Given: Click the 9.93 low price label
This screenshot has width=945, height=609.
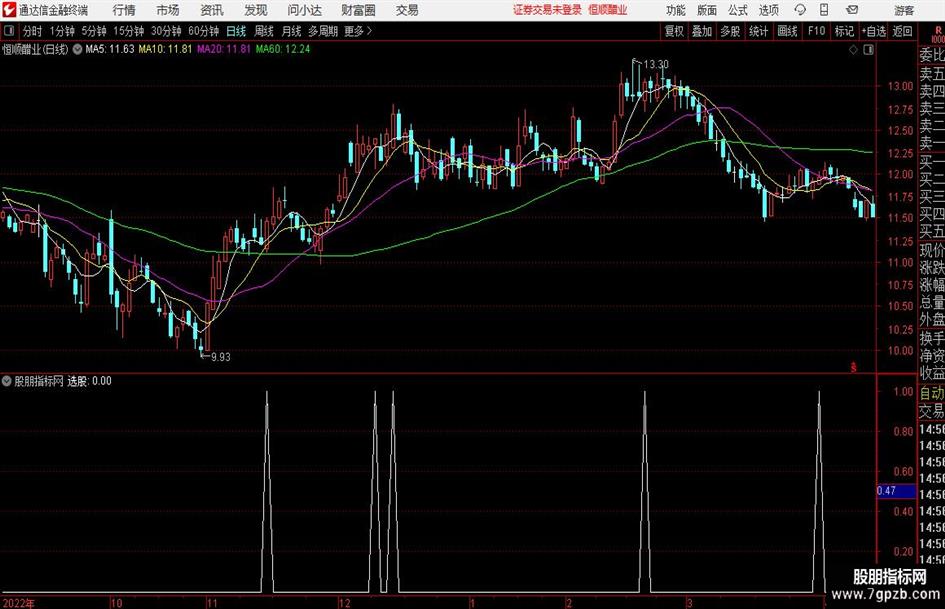Looking at the screenshot, I should tap(221, 357).
